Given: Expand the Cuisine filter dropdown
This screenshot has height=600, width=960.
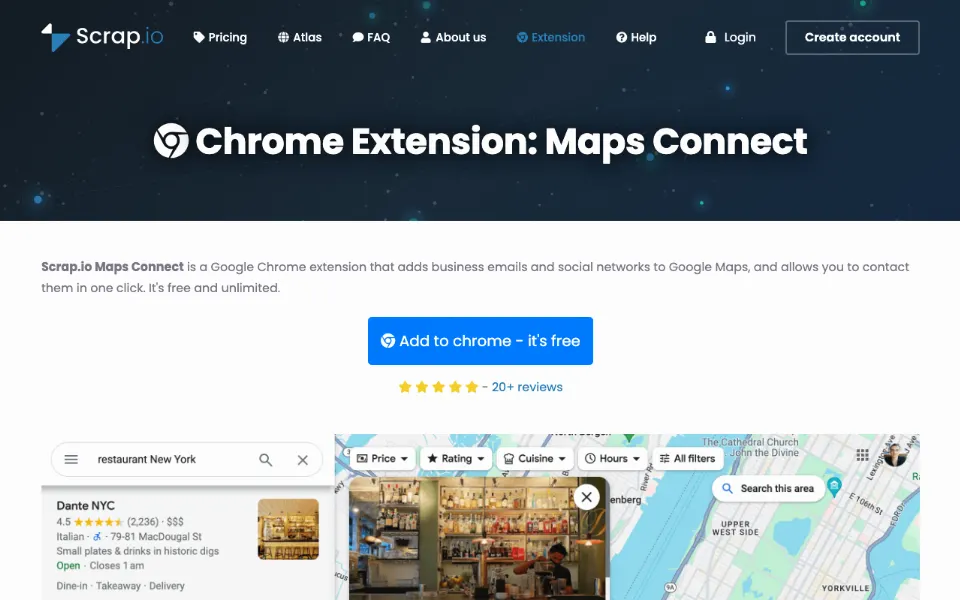Looking at the screenshot, I should point(534,459).
